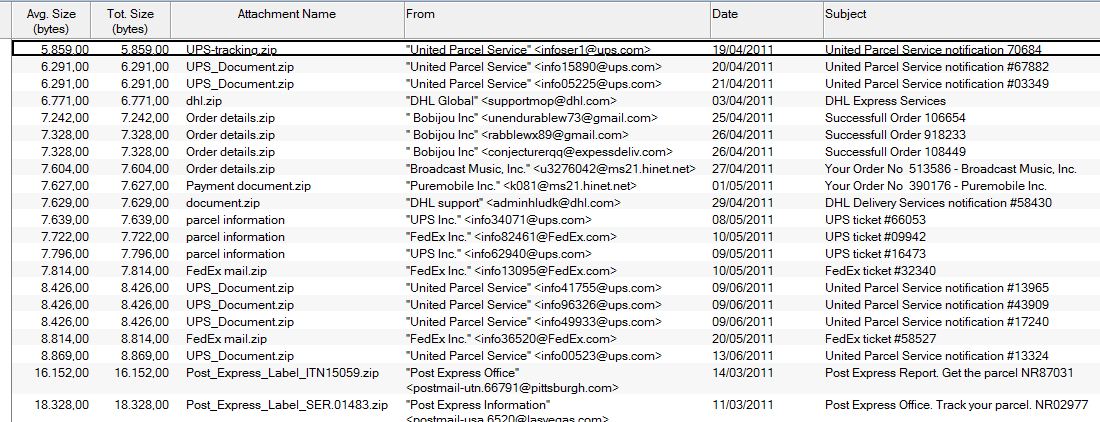The width and height of the screenshot is (1100, 422).
Task: Click the date 13/06/2011
Action: (x=742, y=355)
